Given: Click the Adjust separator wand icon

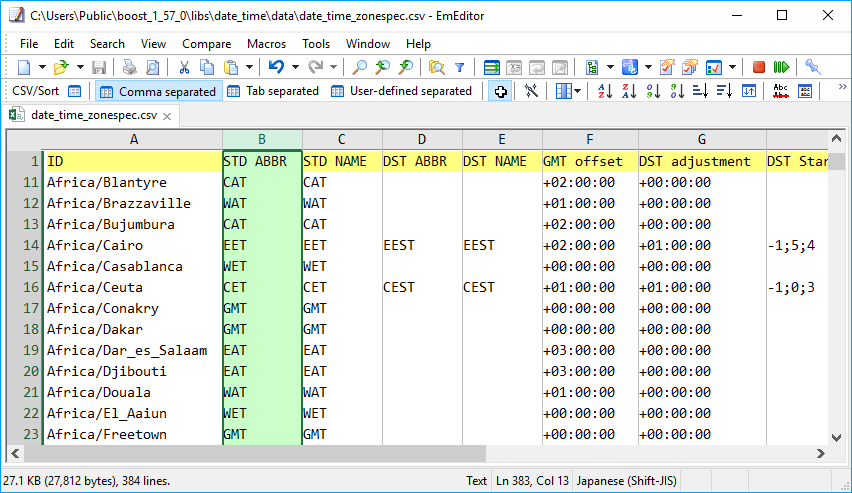Looking at the screenshot, I should 531,91.
